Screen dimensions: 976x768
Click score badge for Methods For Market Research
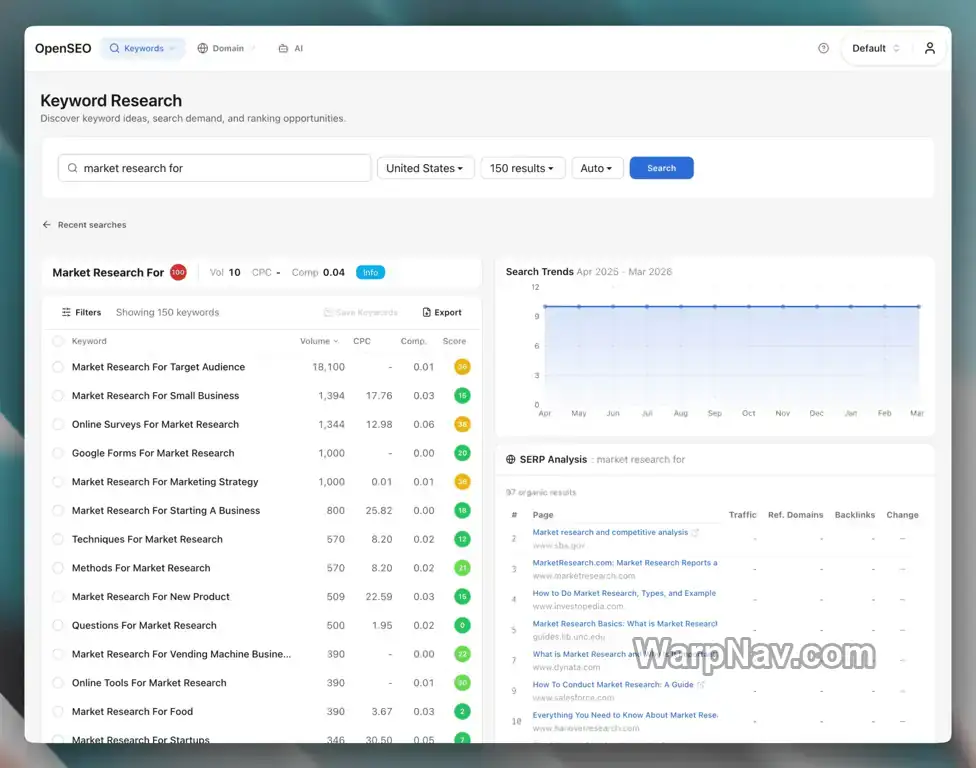462,568
